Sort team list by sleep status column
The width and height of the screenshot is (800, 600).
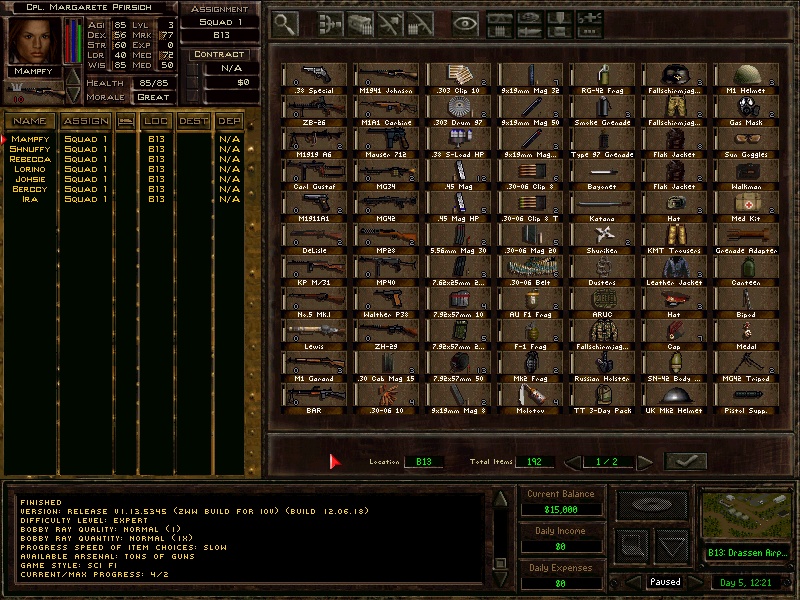point(126,121)
